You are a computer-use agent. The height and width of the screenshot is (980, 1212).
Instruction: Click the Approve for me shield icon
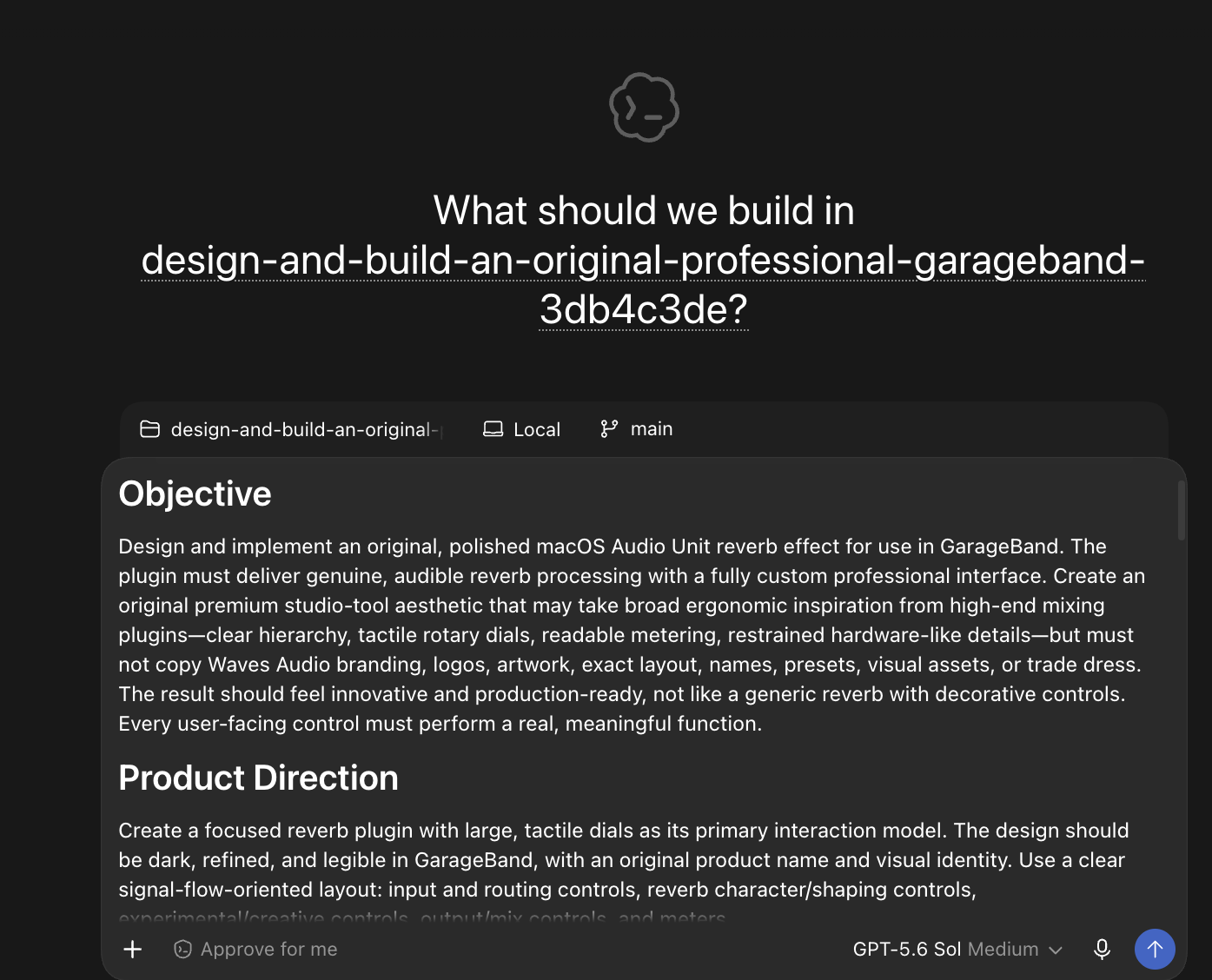(x=182, y=949)
